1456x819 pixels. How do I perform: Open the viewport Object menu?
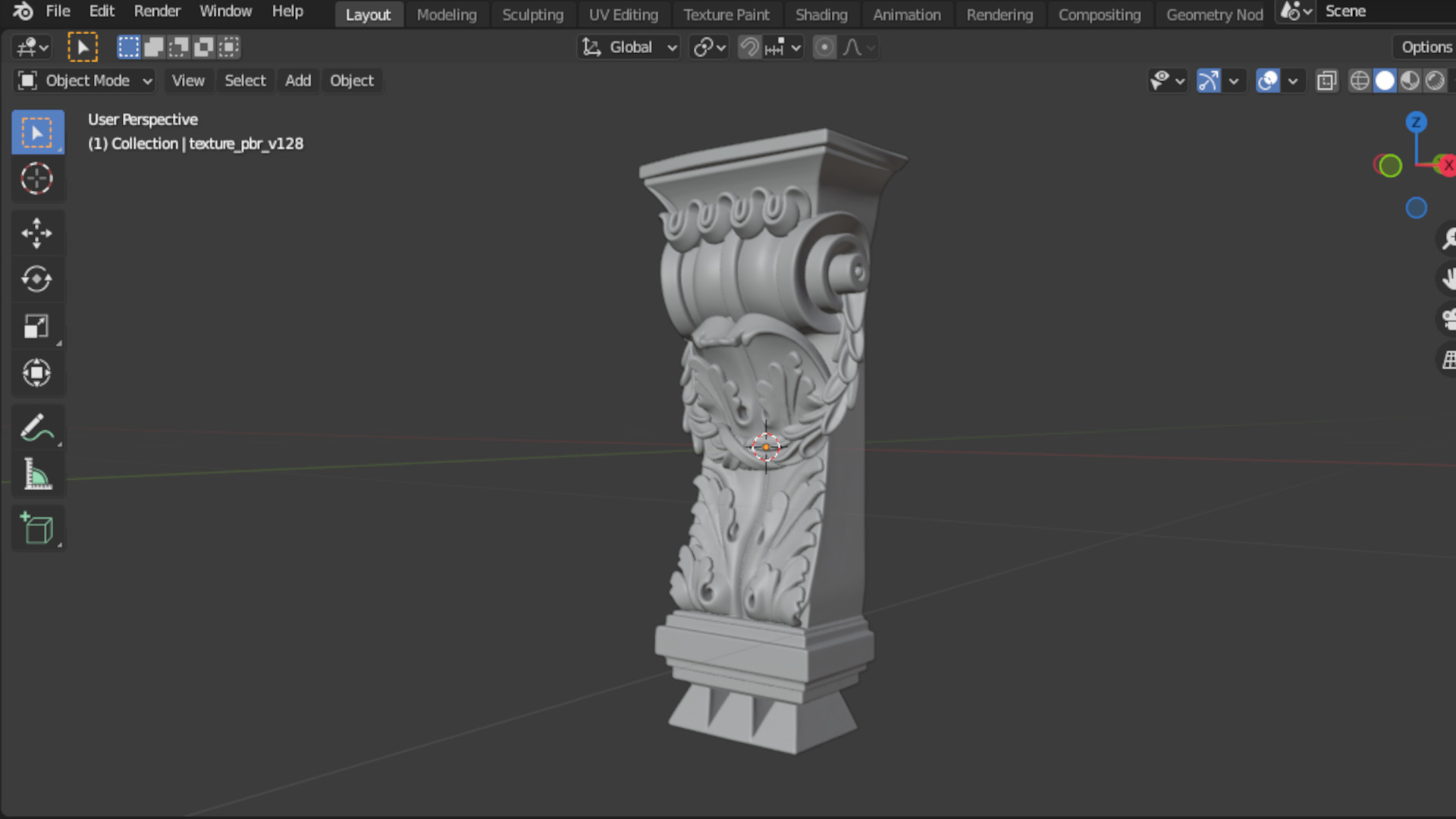click(x=352, y=80)
